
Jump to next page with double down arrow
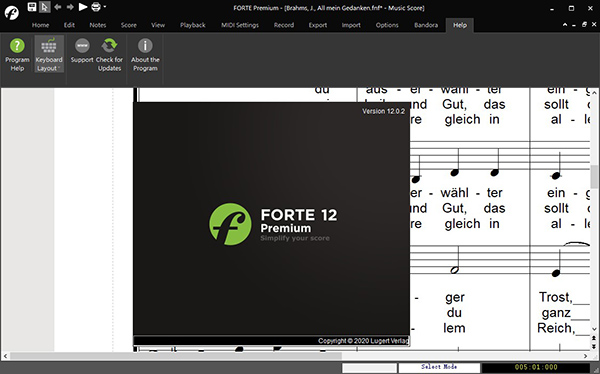(593, 346)
